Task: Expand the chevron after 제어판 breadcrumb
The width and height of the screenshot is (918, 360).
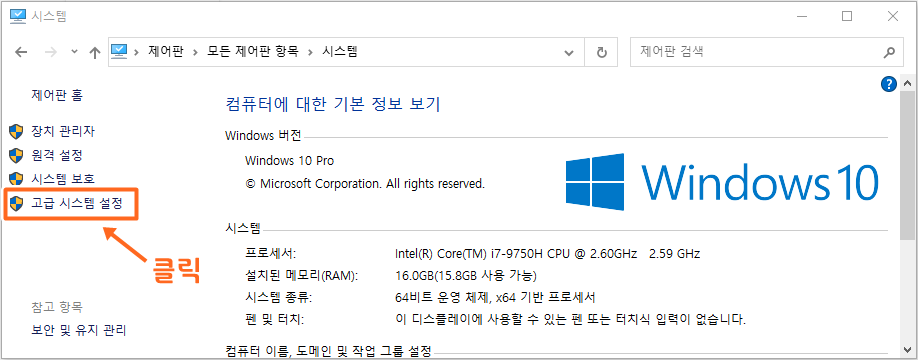Action: (196, 52)
